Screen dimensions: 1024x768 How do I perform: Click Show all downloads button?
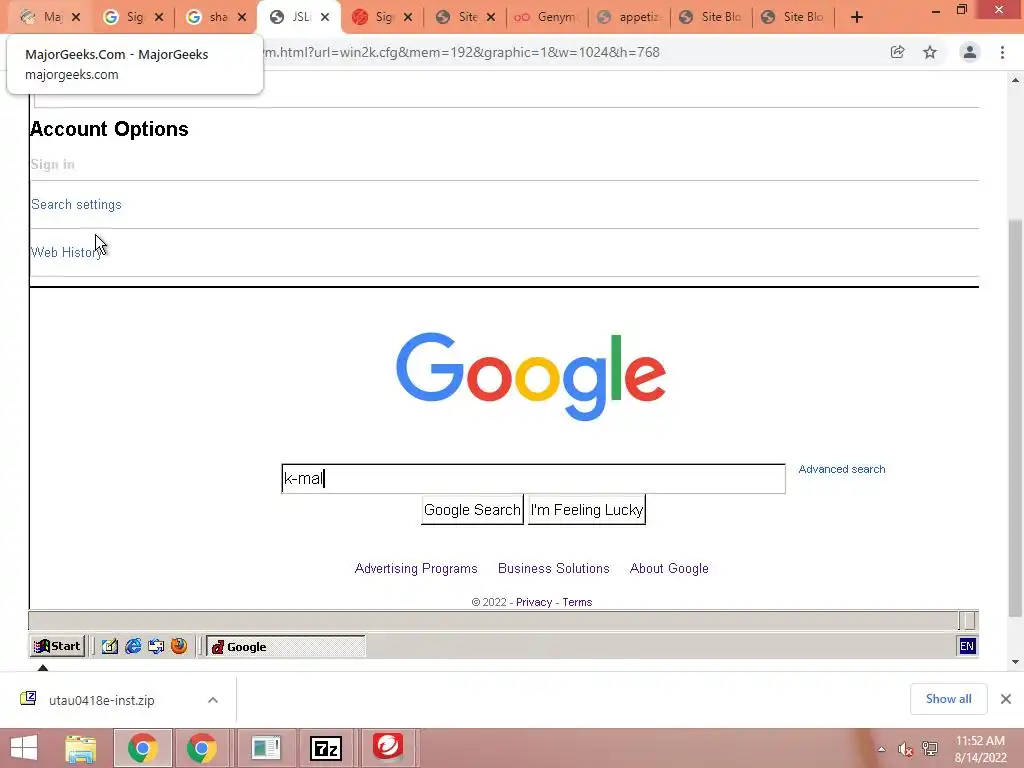point(948,699)
